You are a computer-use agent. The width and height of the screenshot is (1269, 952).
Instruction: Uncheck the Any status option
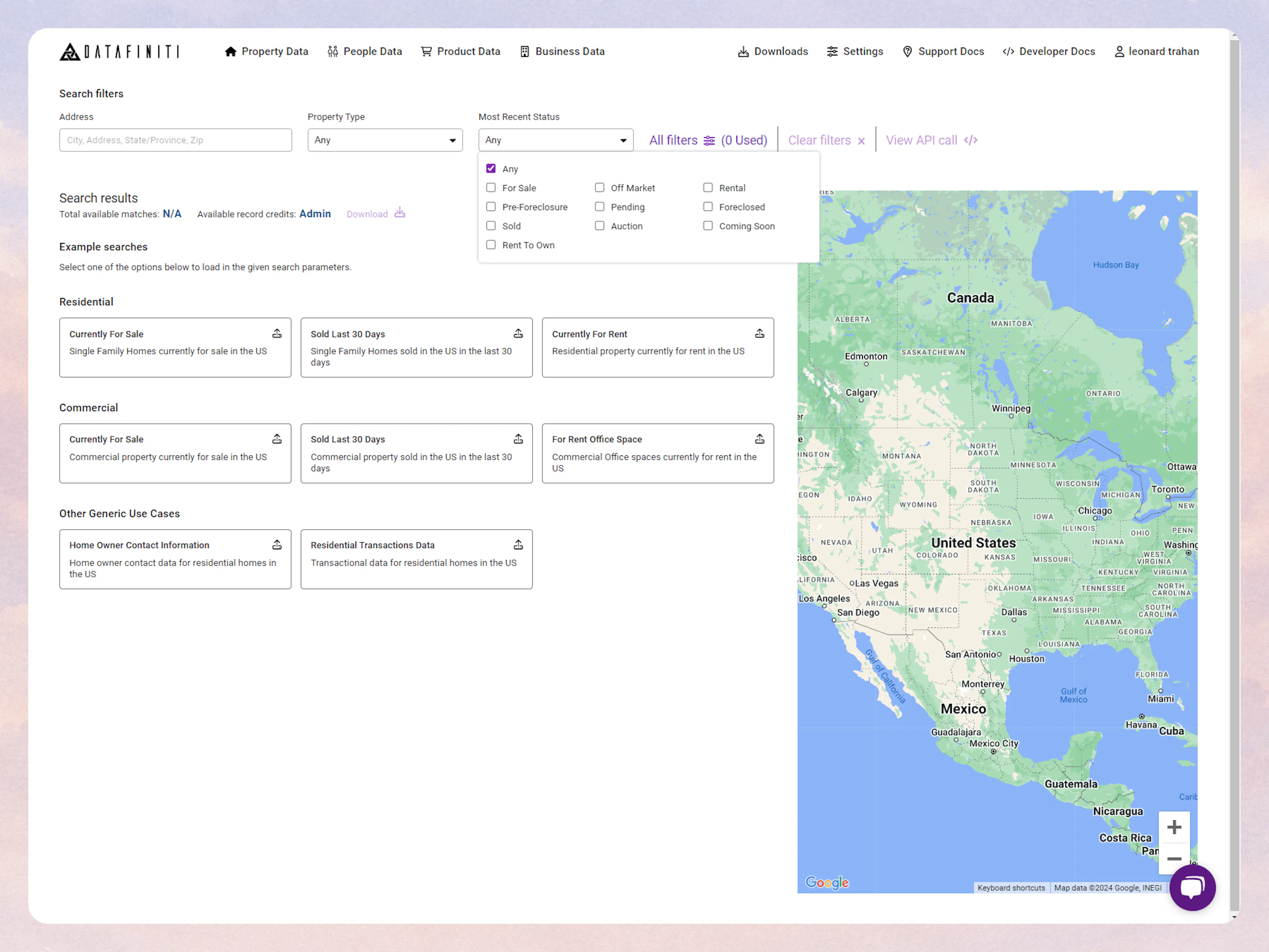490,168
